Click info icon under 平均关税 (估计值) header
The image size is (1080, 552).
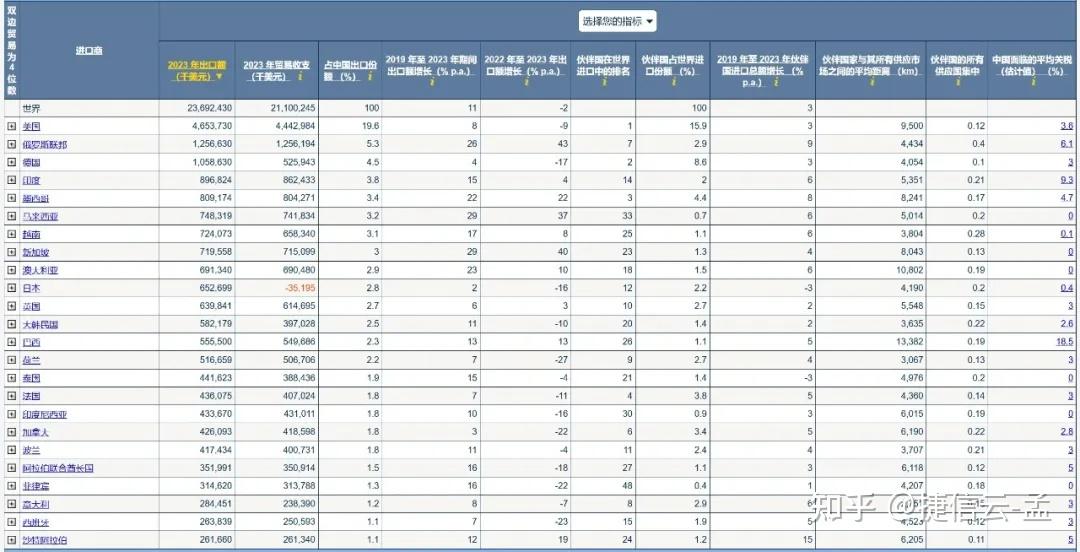coord(1032,83)
